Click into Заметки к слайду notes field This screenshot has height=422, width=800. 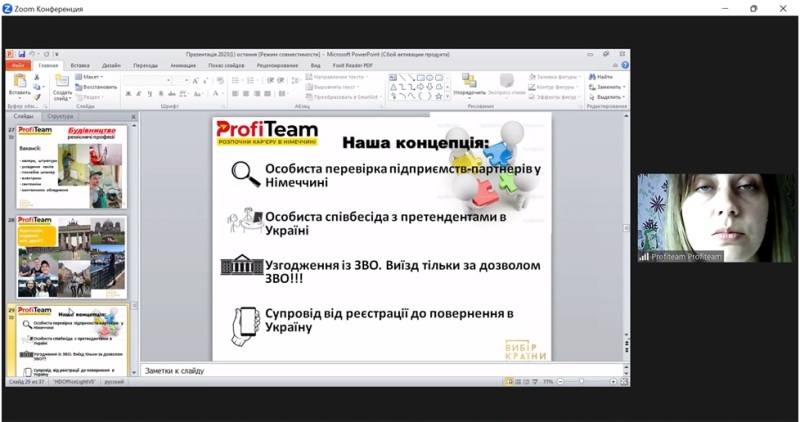[383, 371]
